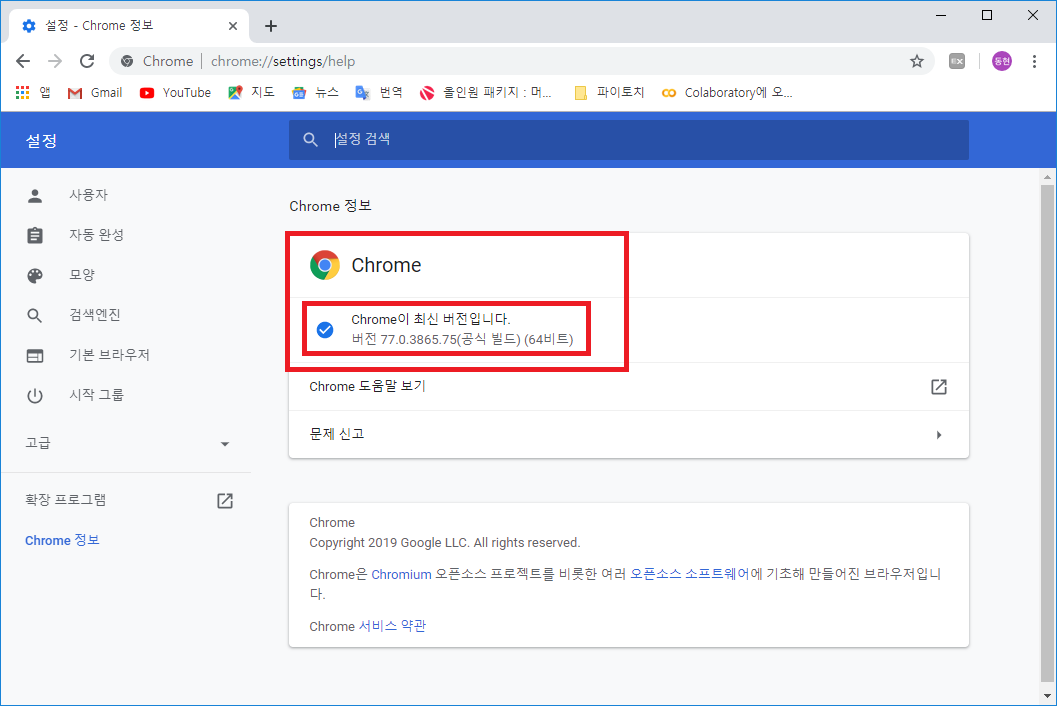This screenshot has height=706, width=1057.
Task: Click the blue update check mark icon
Action: pyautogui.click(x=325, y=330)
